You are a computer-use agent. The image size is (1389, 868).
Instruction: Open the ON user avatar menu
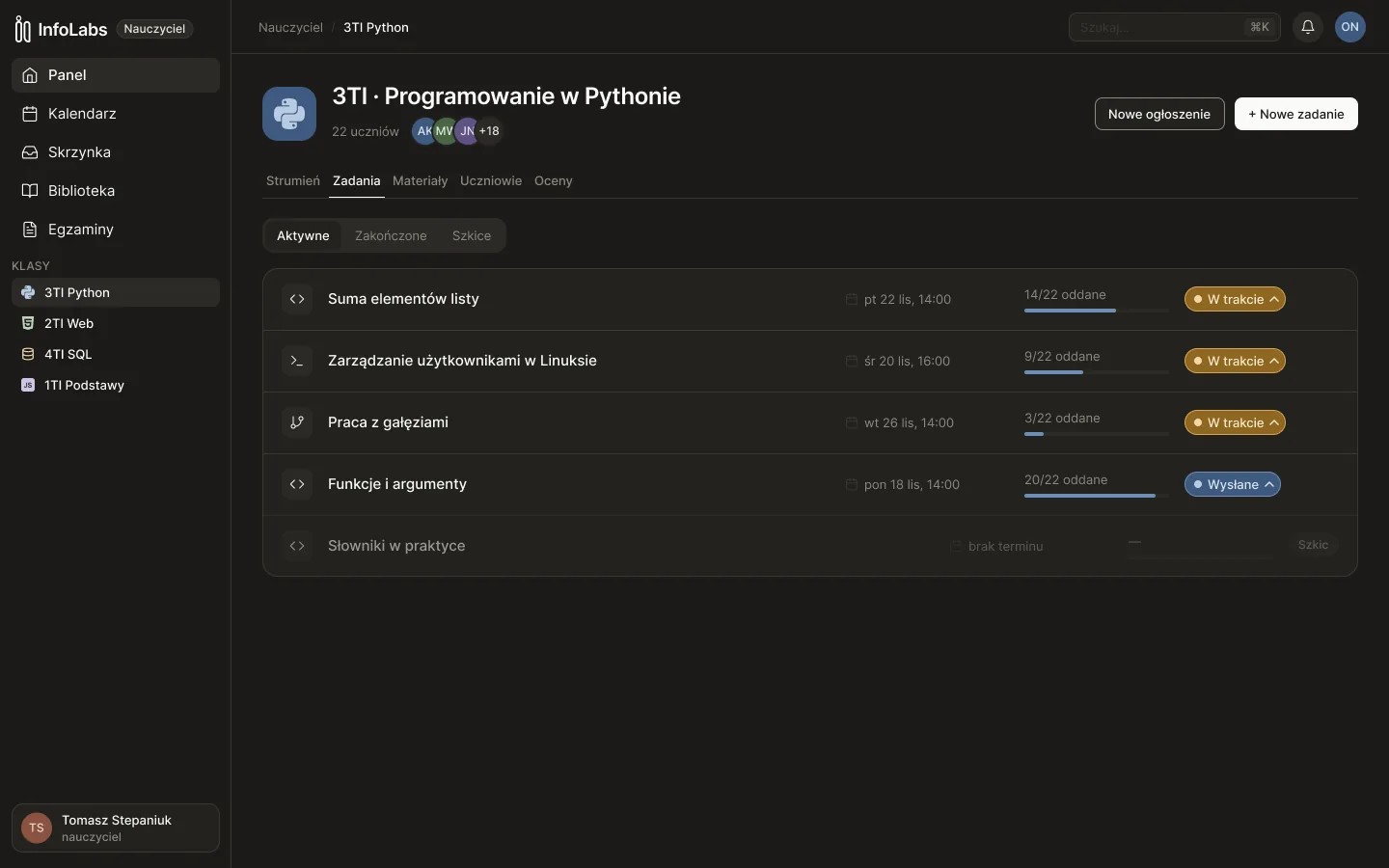pyautogui.click(x=1350, y=27)
